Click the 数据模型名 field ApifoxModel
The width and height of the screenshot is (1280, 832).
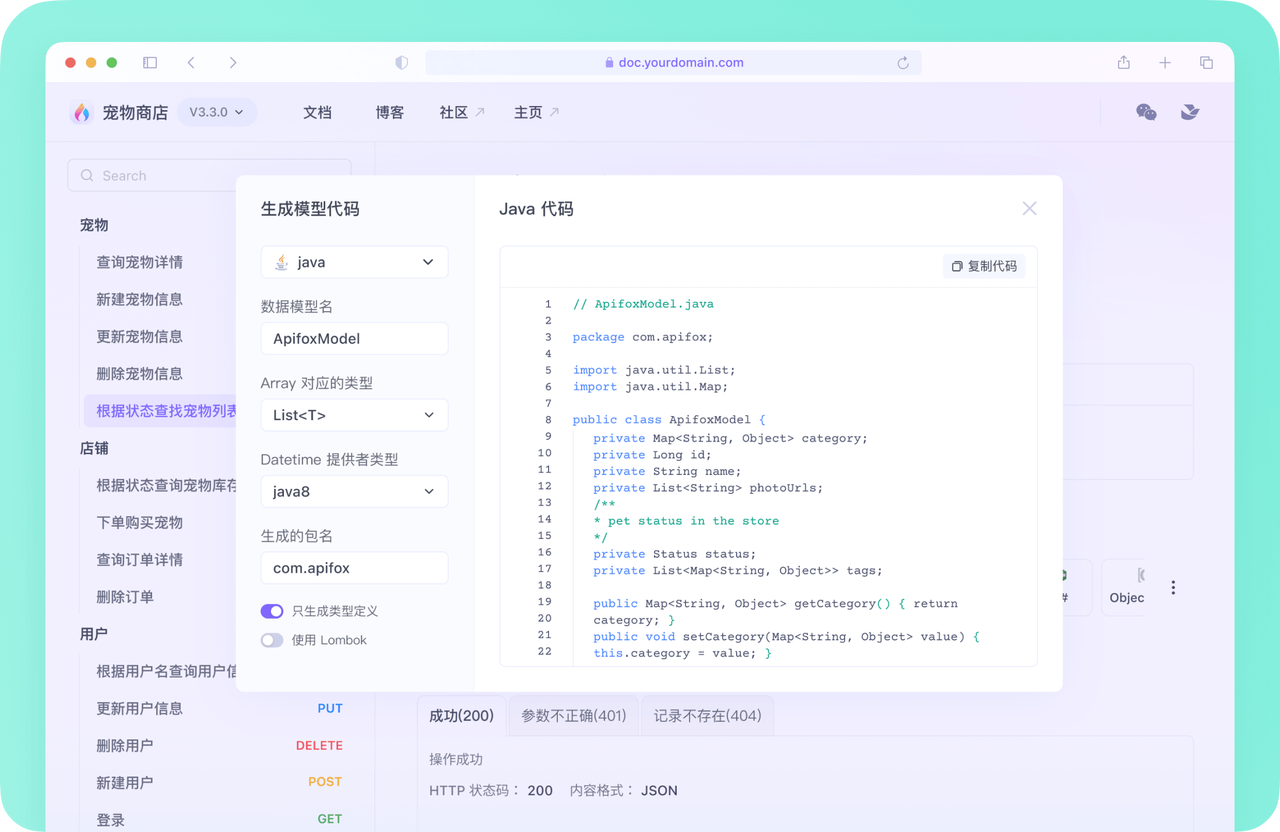tap(354, 338)
